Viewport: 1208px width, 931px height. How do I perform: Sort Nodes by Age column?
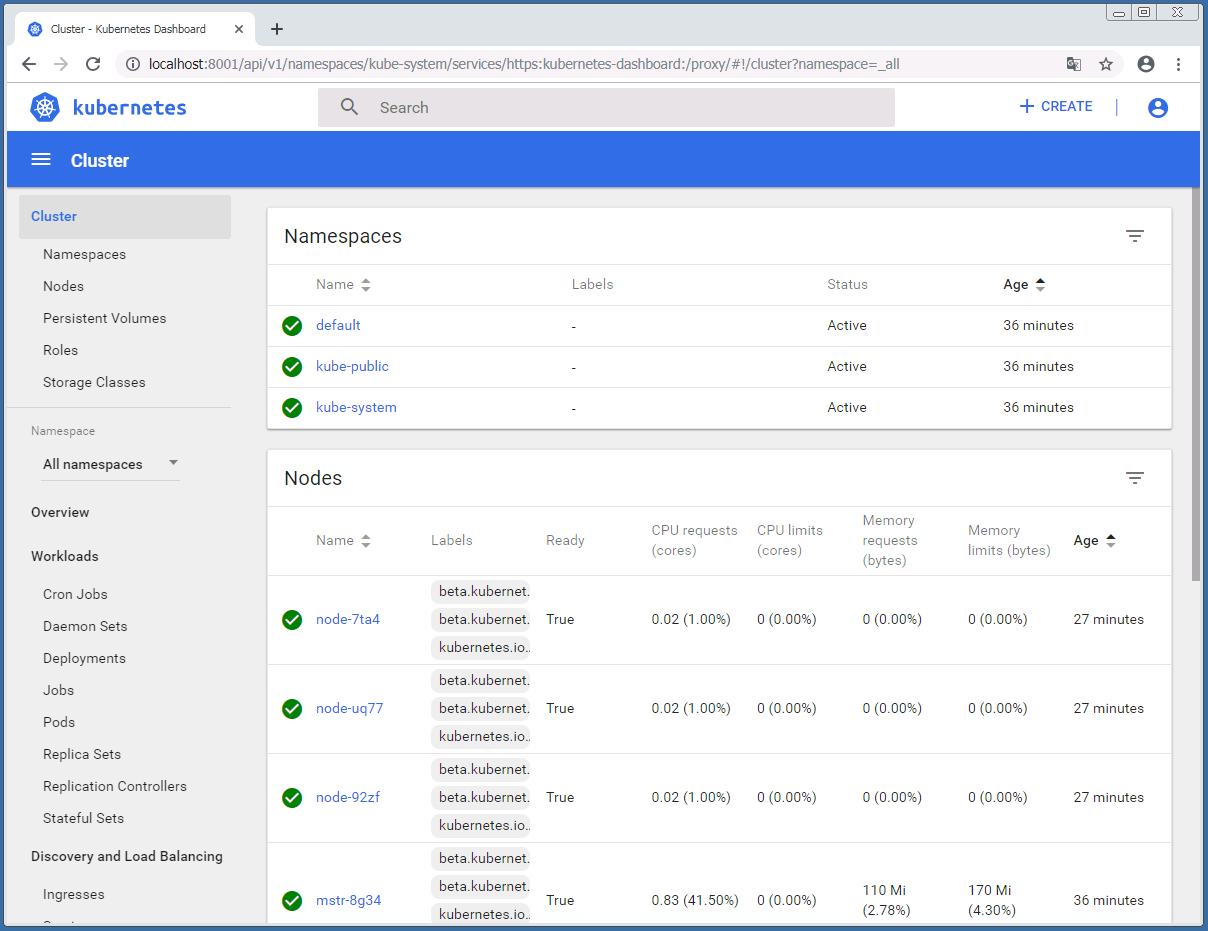1094,541
